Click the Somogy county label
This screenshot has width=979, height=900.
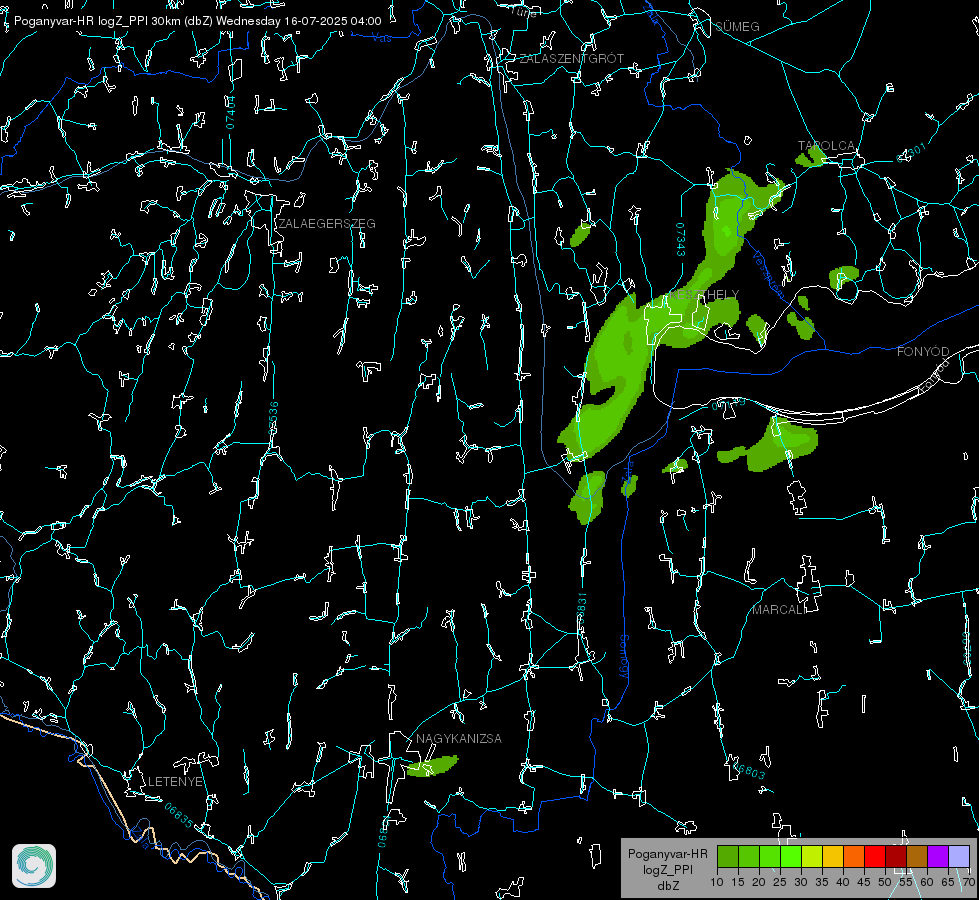click(624, 657)
